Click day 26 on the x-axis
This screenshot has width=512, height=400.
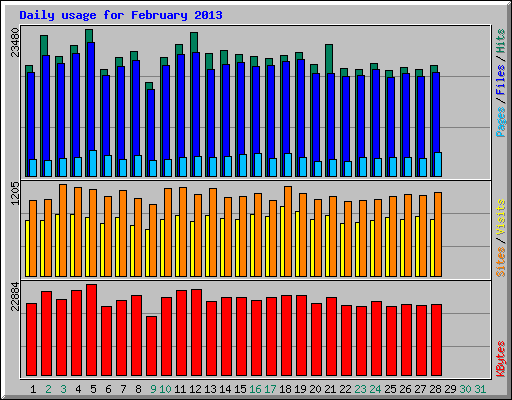click(405, 389)
